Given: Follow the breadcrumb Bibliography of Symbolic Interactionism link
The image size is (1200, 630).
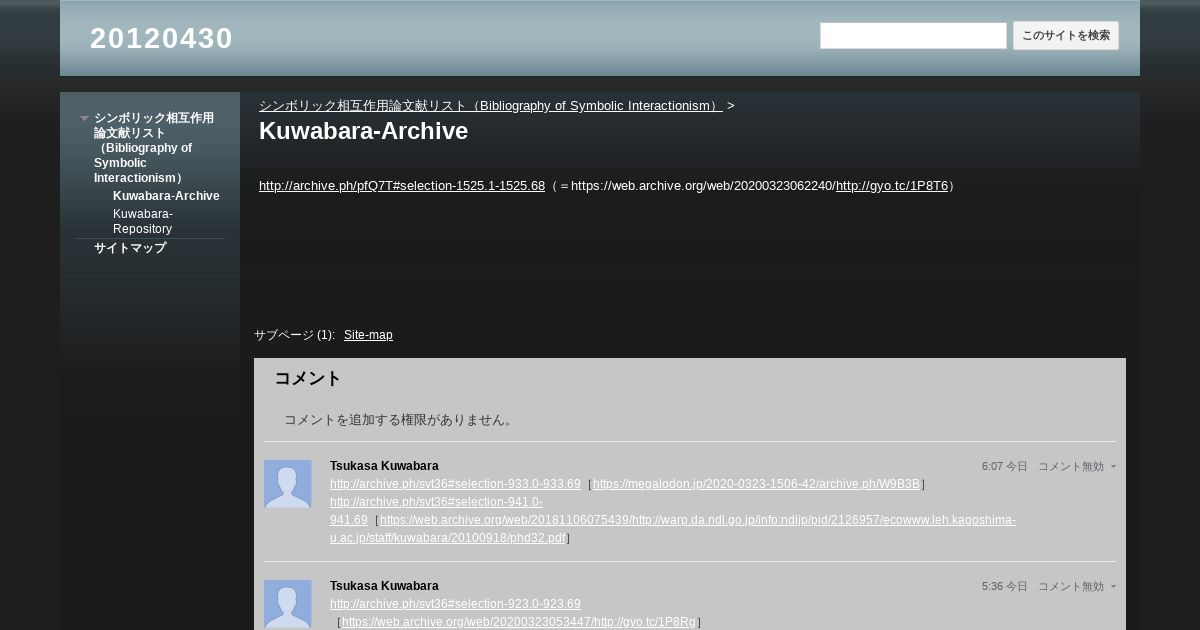Looking at the screenshot, I should (x=491, y=106).
